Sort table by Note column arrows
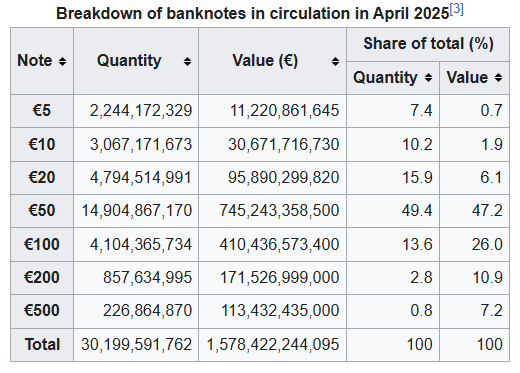 62,61
